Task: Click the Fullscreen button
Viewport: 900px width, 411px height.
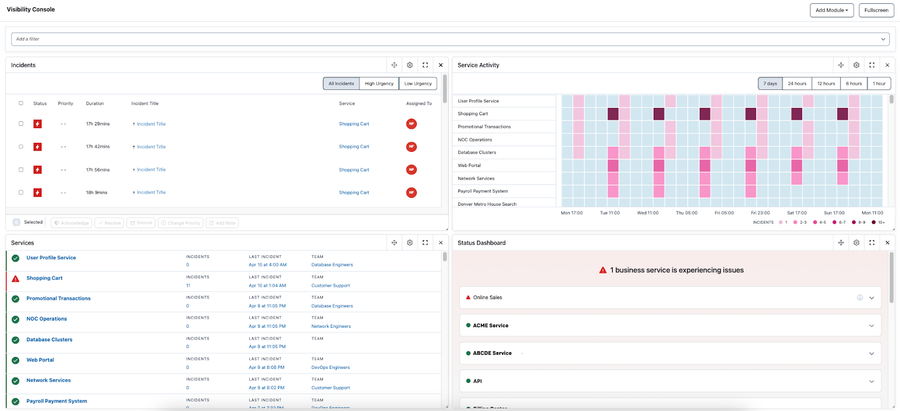Action: coord(876,10)
